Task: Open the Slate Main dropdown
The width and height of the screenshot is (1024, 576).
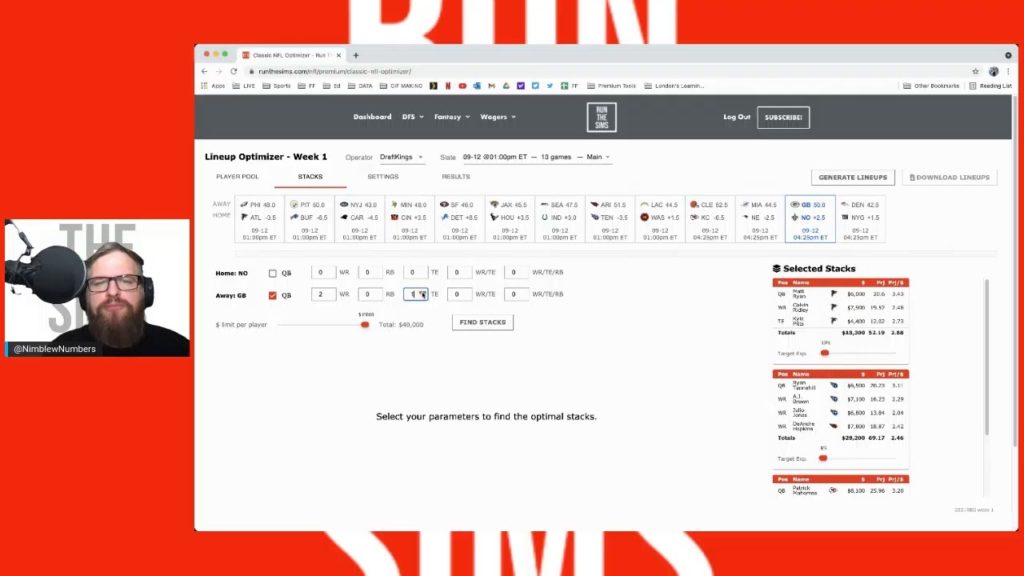Action: (x=597, y=157)
